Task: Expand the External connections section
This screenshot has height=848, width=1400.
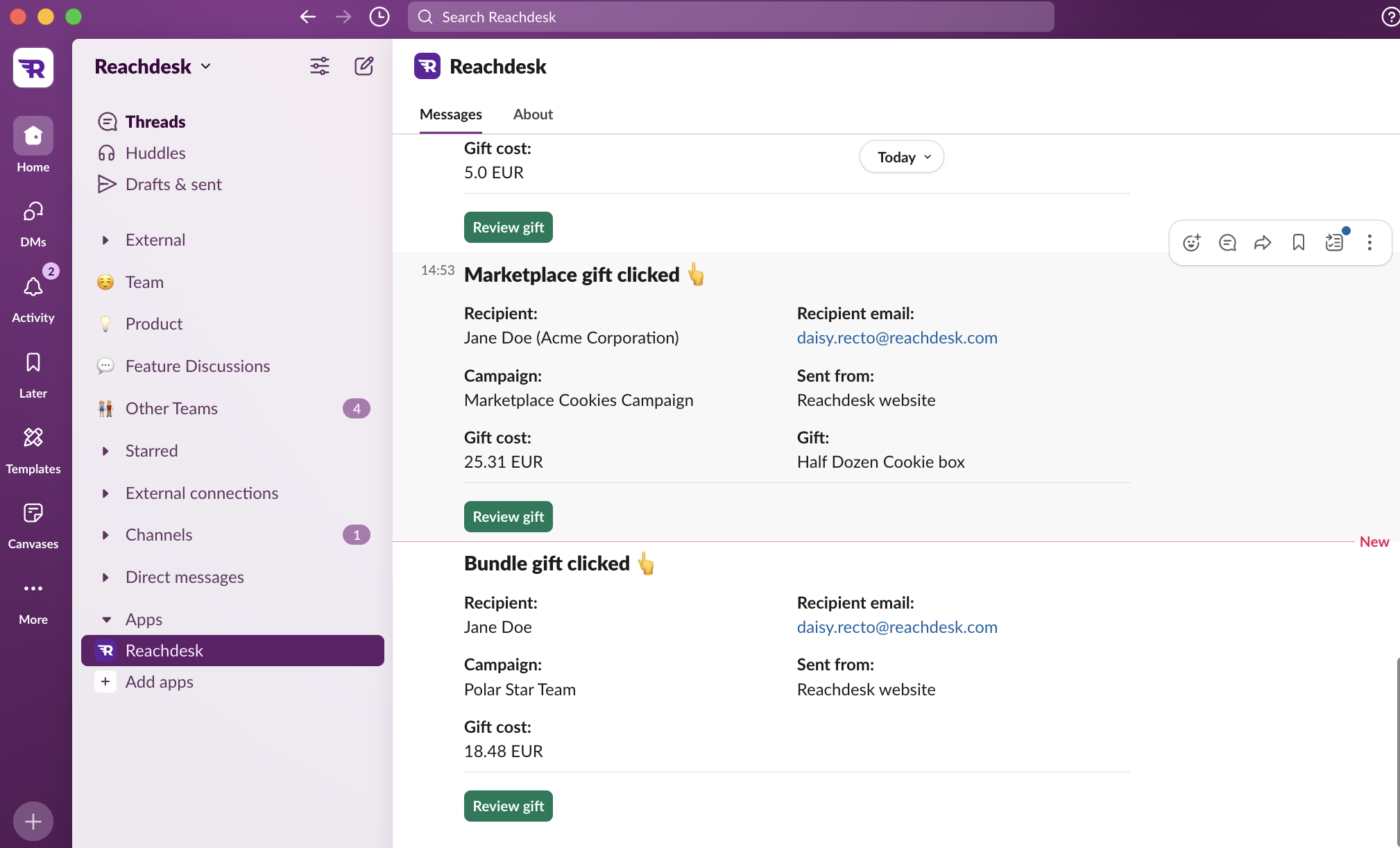Action: coord(105,493)
